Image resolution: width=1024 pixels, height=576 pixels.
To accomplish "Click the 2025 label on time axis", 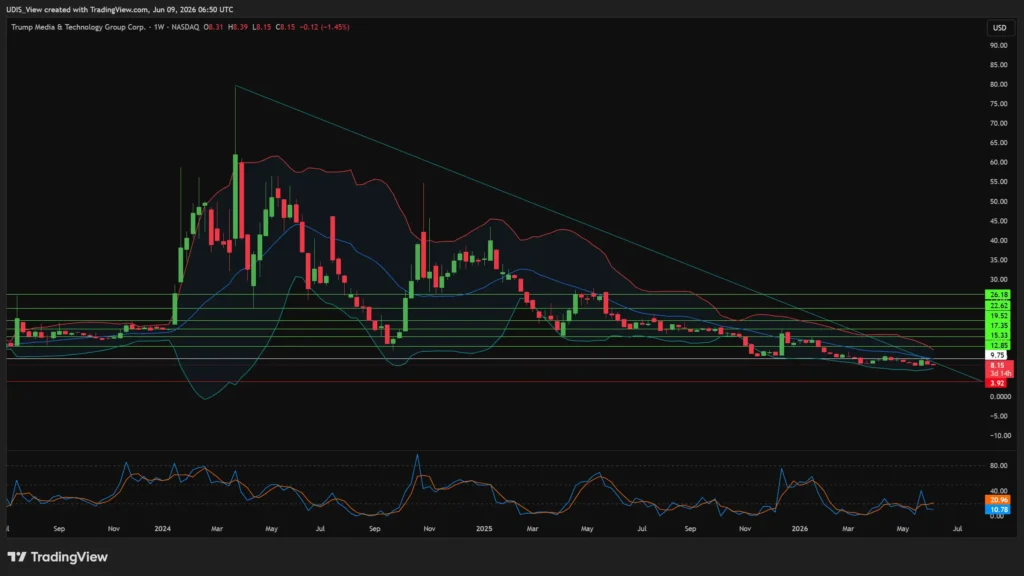I will point(484,528).
